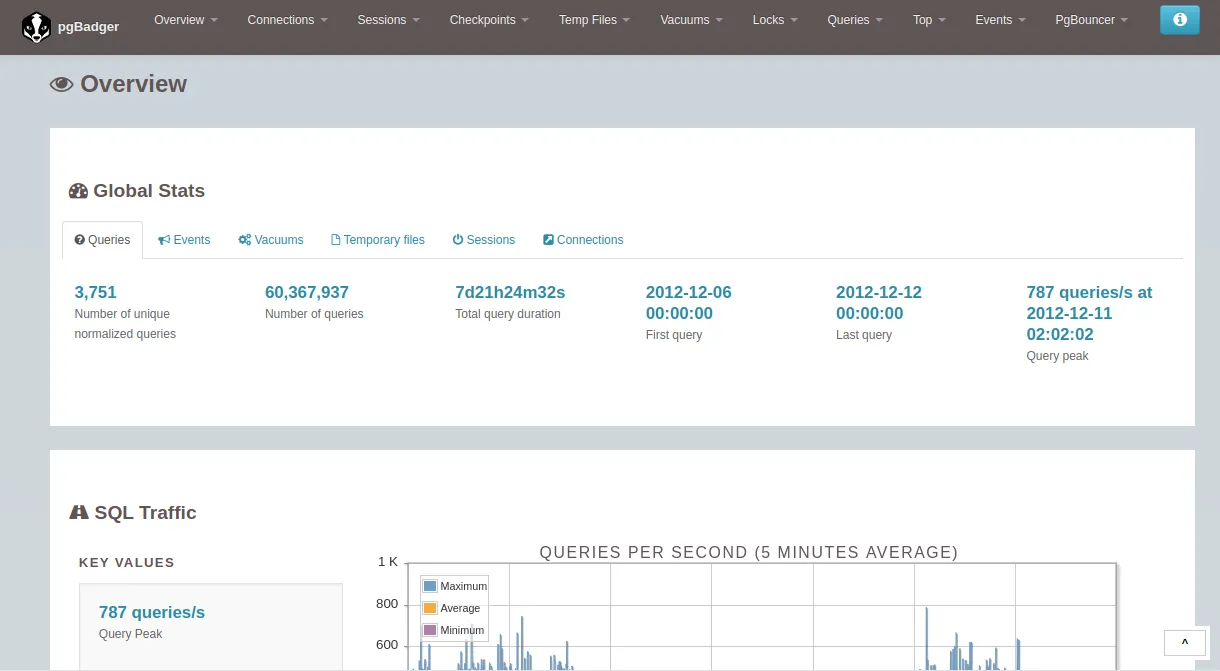Switch to the Temporary files tab
This screenshot has width=1220, height=671.
pos(378,240)
